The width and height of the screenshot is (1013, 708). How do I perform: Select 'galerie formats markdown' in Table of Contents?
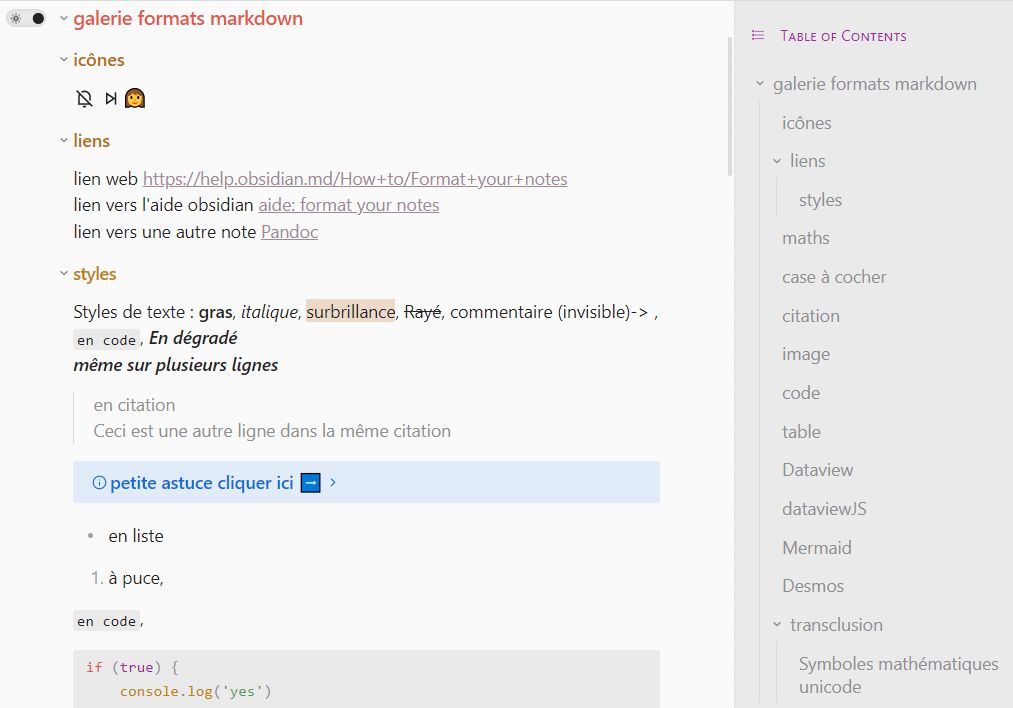(875, 84)
